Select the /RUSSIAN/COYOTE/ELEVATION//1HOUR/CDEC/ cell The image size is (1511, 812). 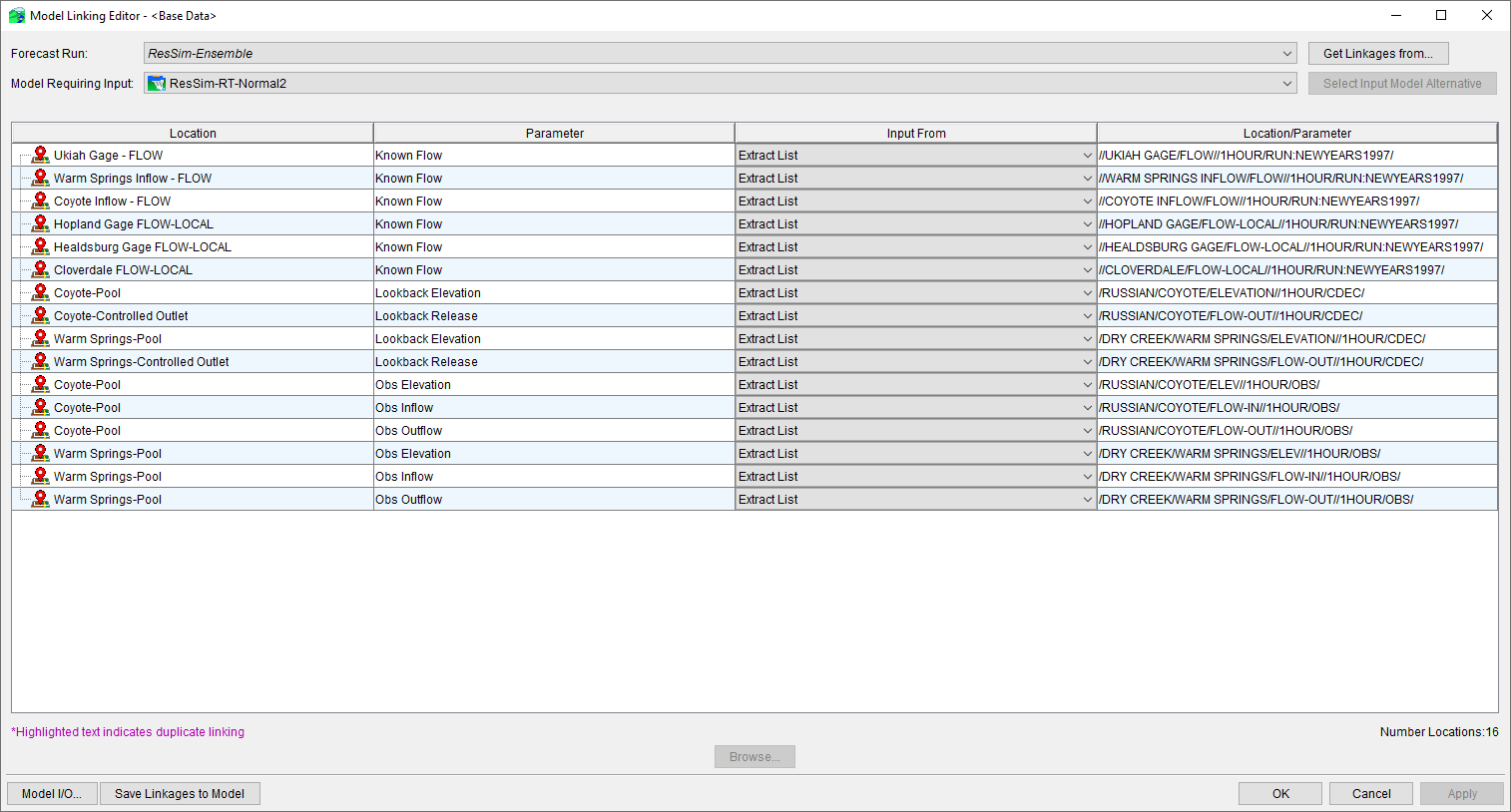click(x=1297, y=292)
